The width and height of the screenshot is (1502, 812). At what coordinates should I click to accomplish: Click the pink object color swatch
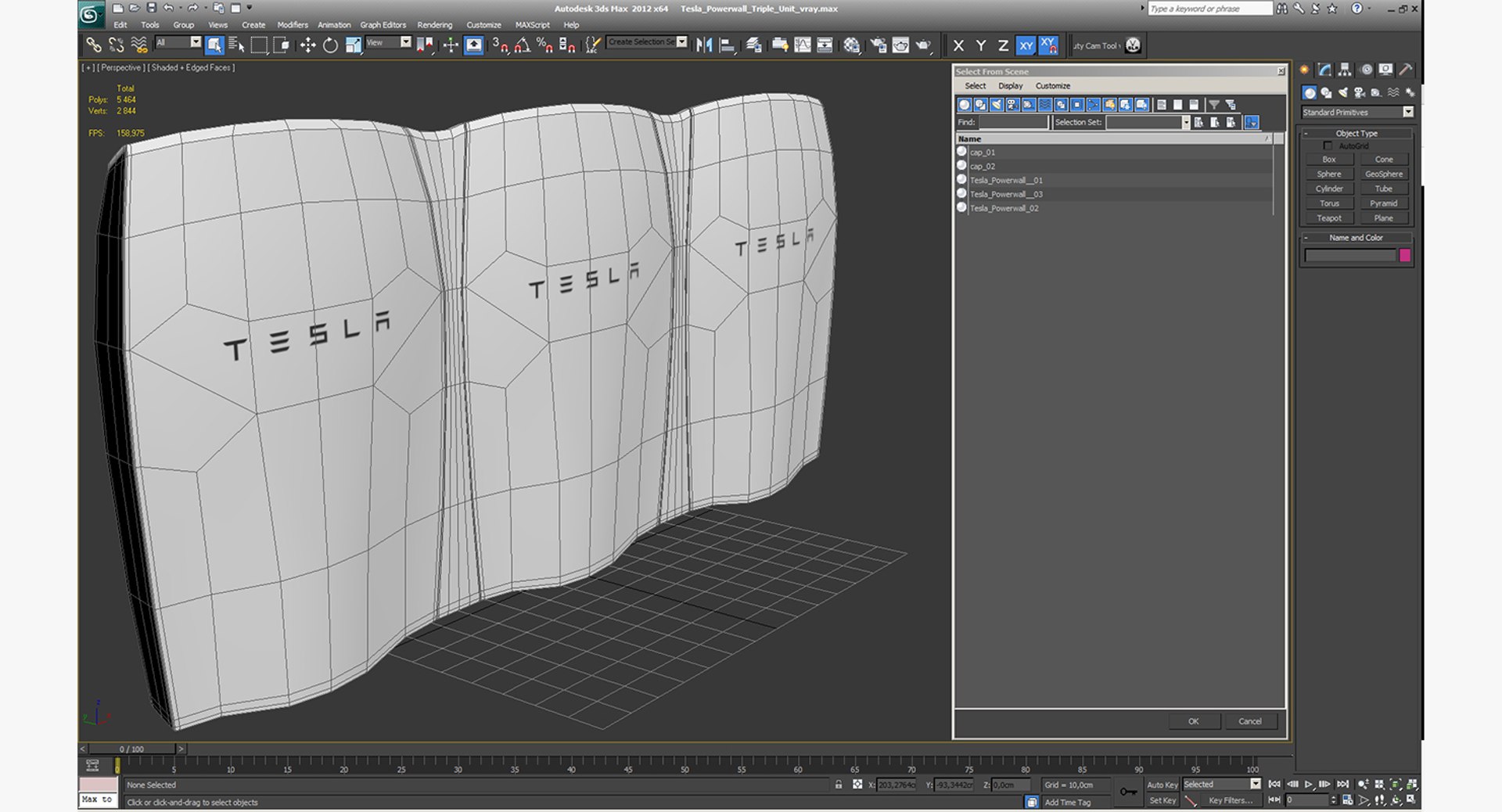(x=1404, y=255)
